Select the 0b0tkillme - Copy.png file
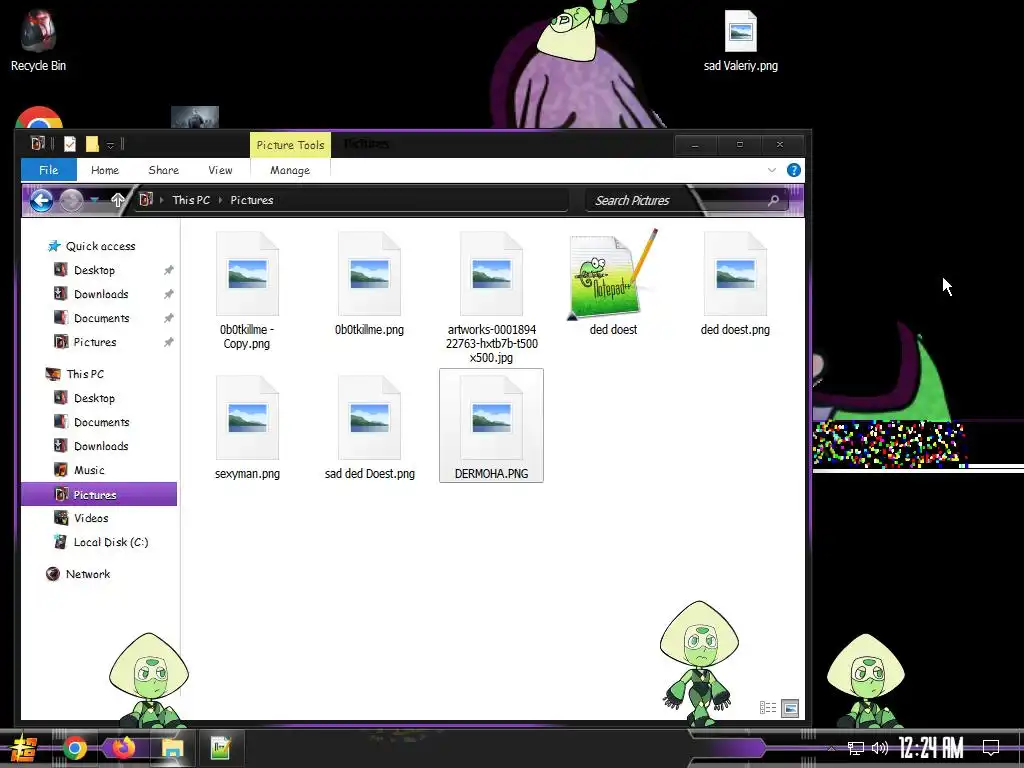 click(247, 291)
